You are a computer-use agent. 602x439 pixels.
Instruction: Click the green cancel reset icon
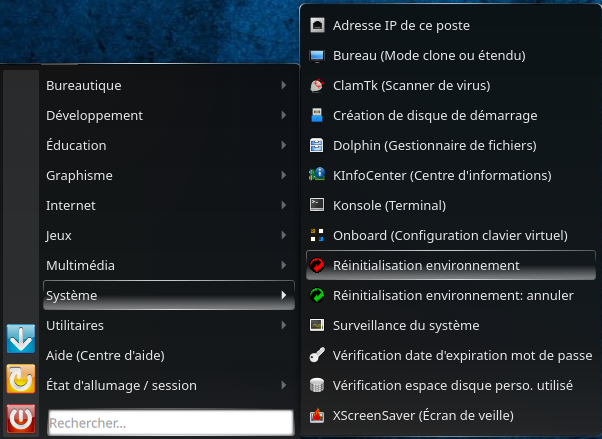click(317, 295)
